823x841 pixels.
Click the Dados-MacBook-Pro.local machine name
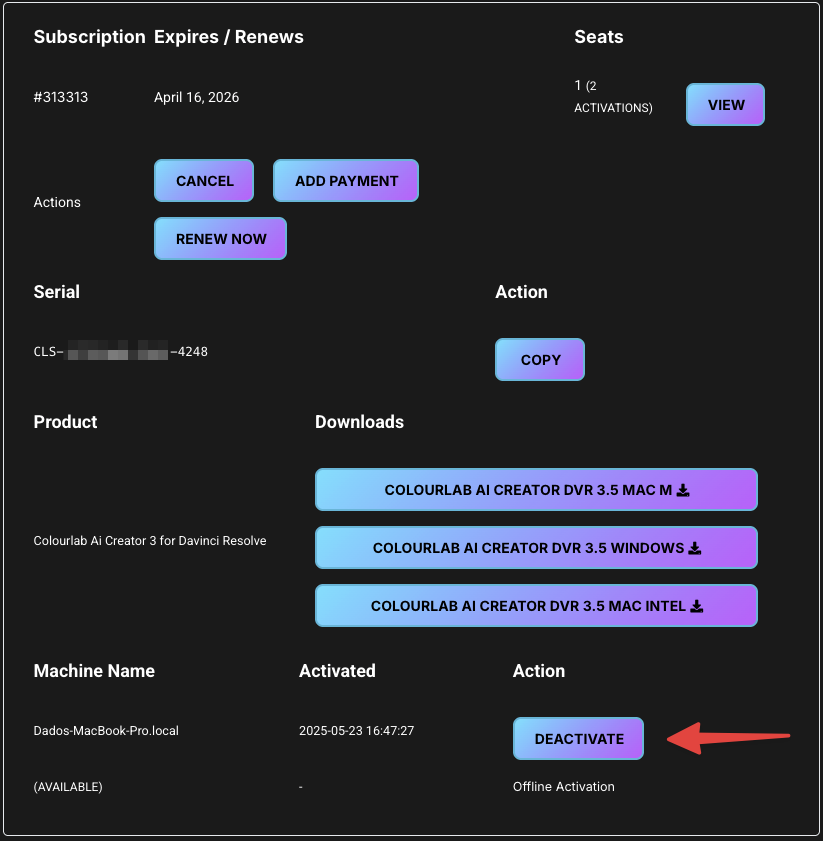pos(106,731)
